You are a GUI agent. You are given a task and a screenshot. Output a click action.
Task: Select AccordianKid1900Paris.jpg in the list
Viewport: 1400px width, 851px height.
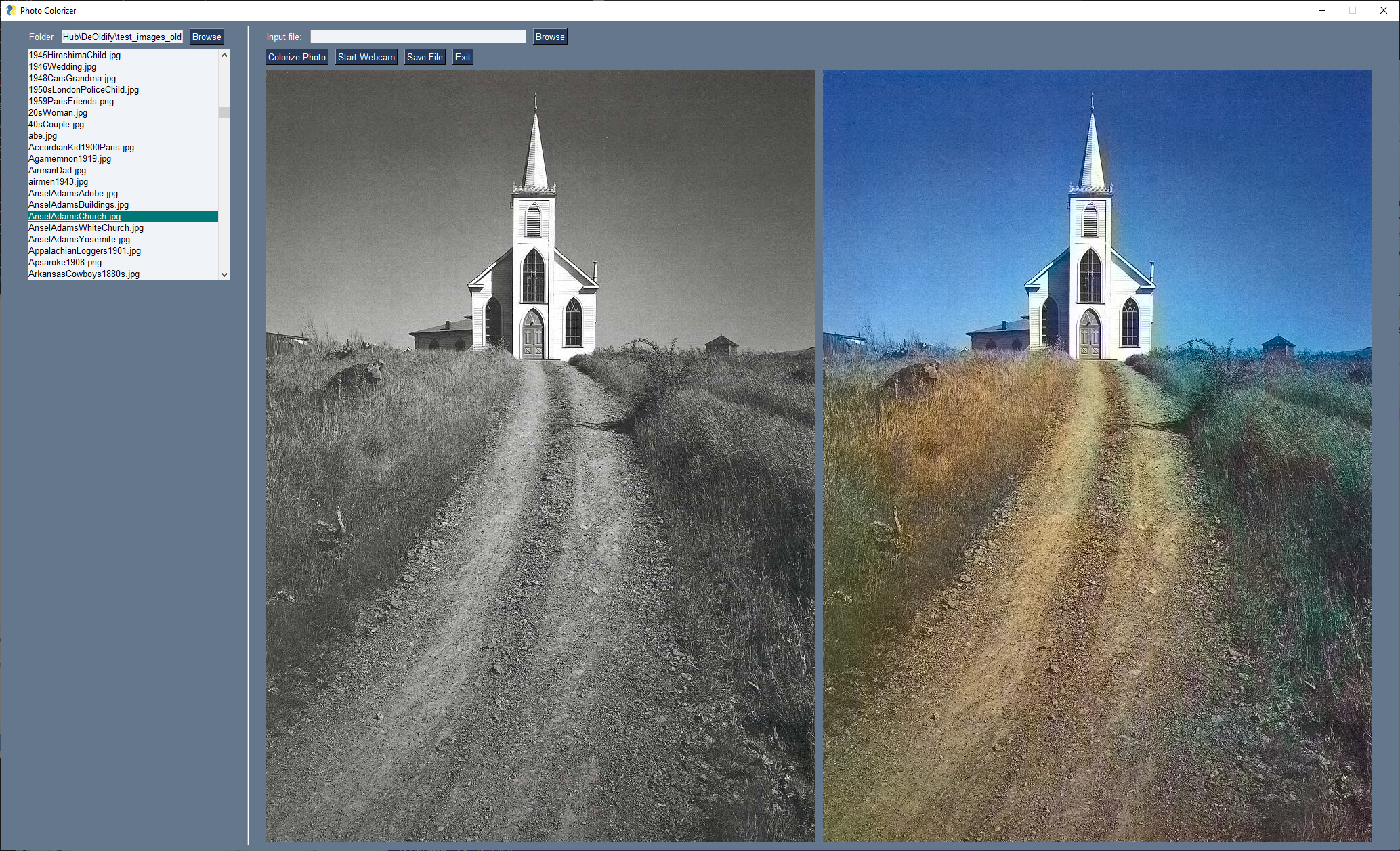point(123,147)
